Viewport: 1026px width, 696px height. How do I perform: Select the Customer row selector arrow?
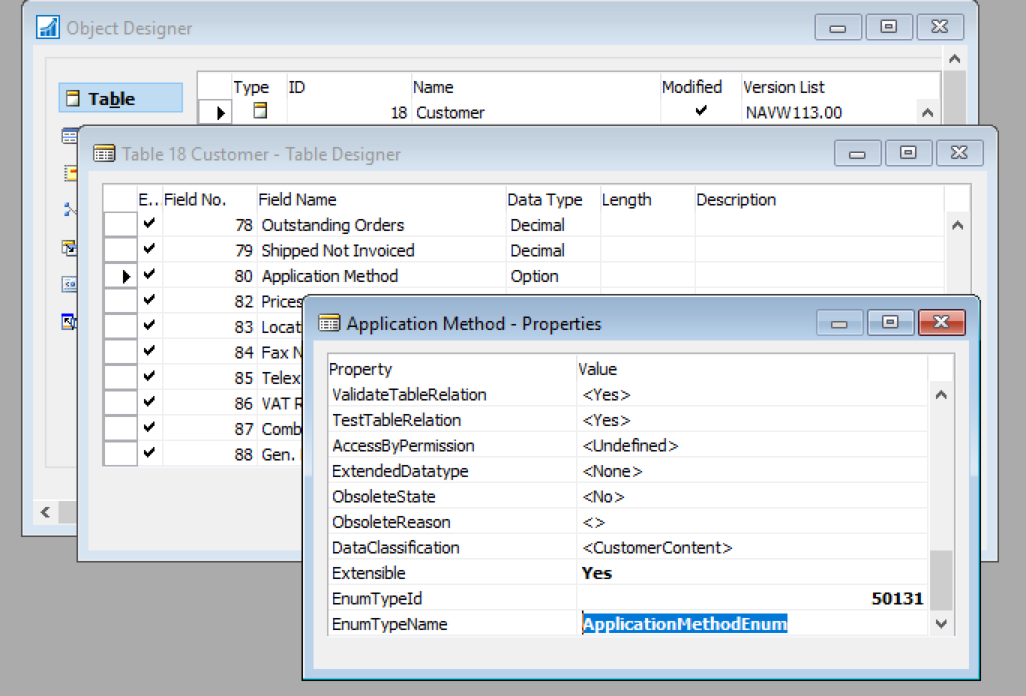click(x=221, y=113)
